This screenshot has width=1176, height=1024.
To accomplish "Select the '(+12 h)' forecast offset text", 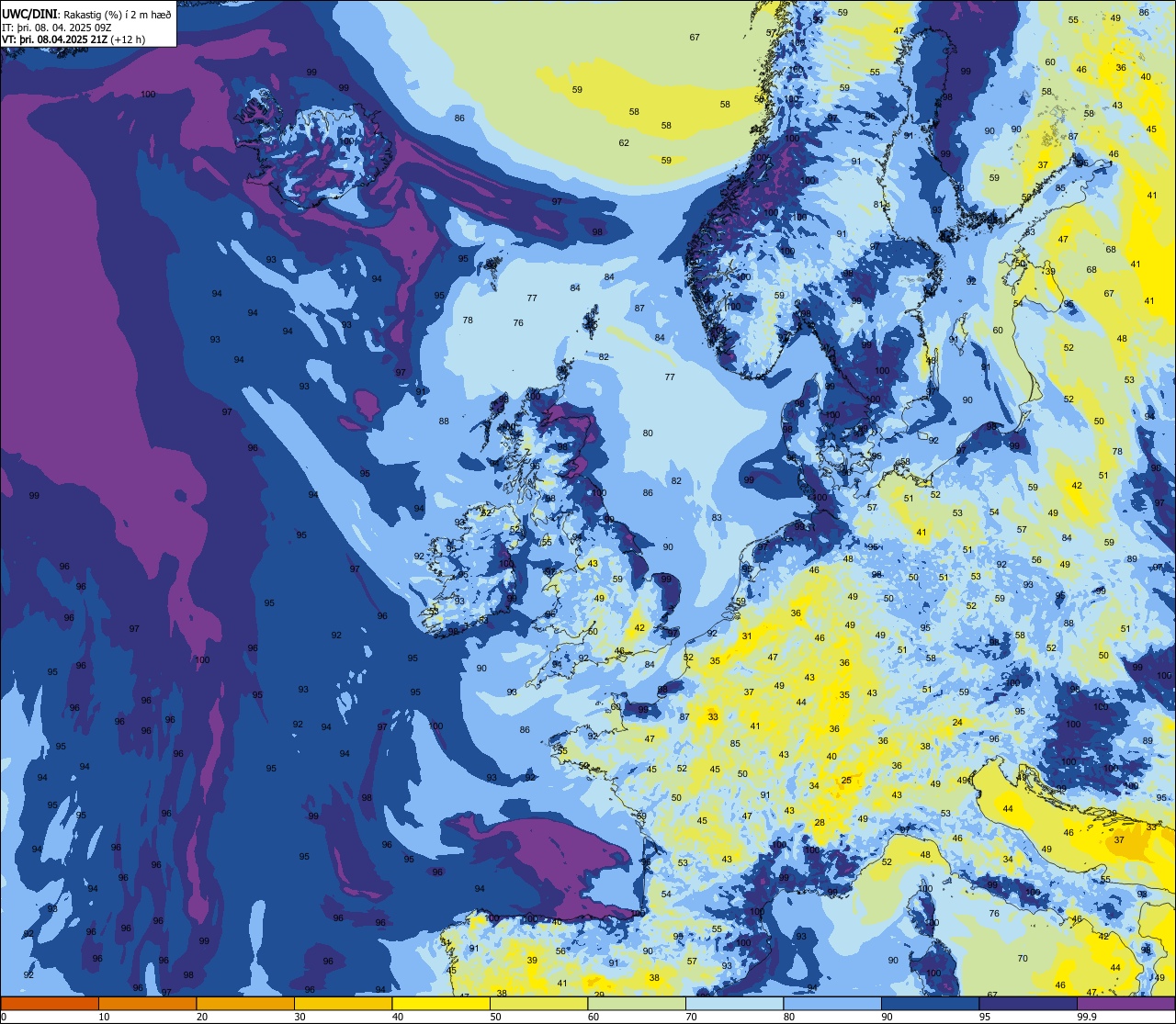I will pos(128,39).
